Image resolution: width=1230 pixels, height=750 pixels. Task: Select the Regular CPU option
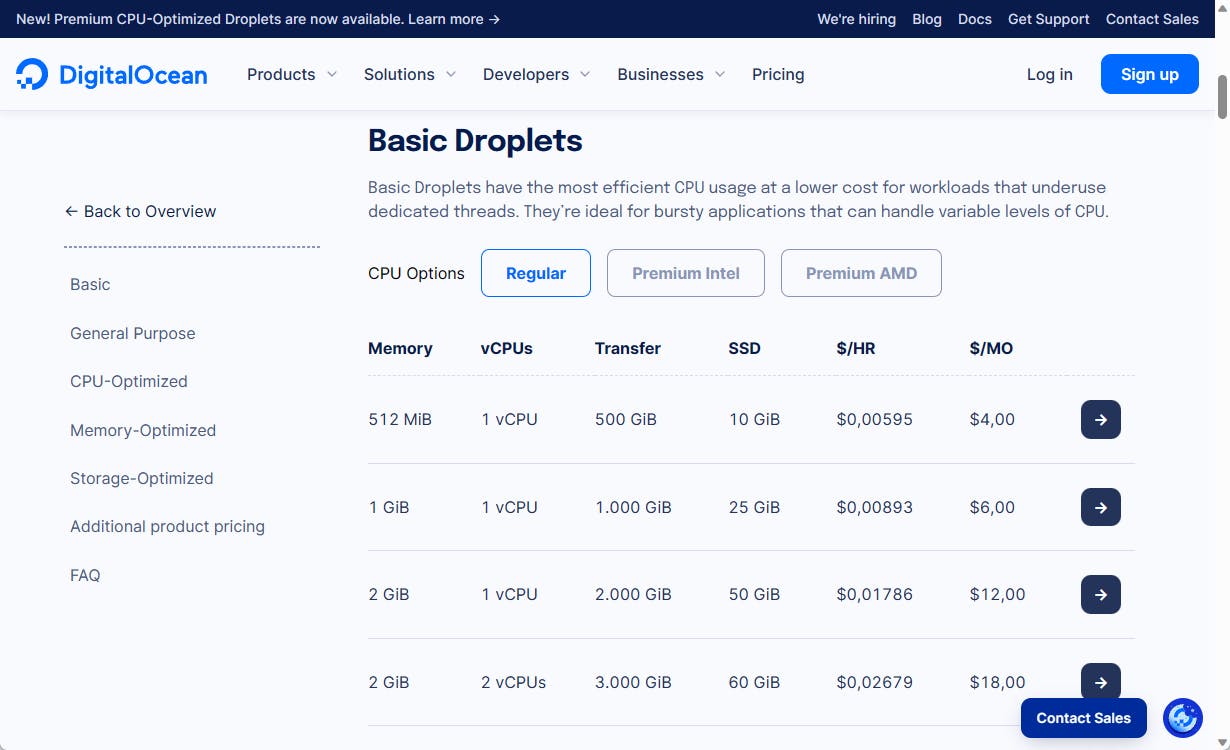[x=536, y=273]
